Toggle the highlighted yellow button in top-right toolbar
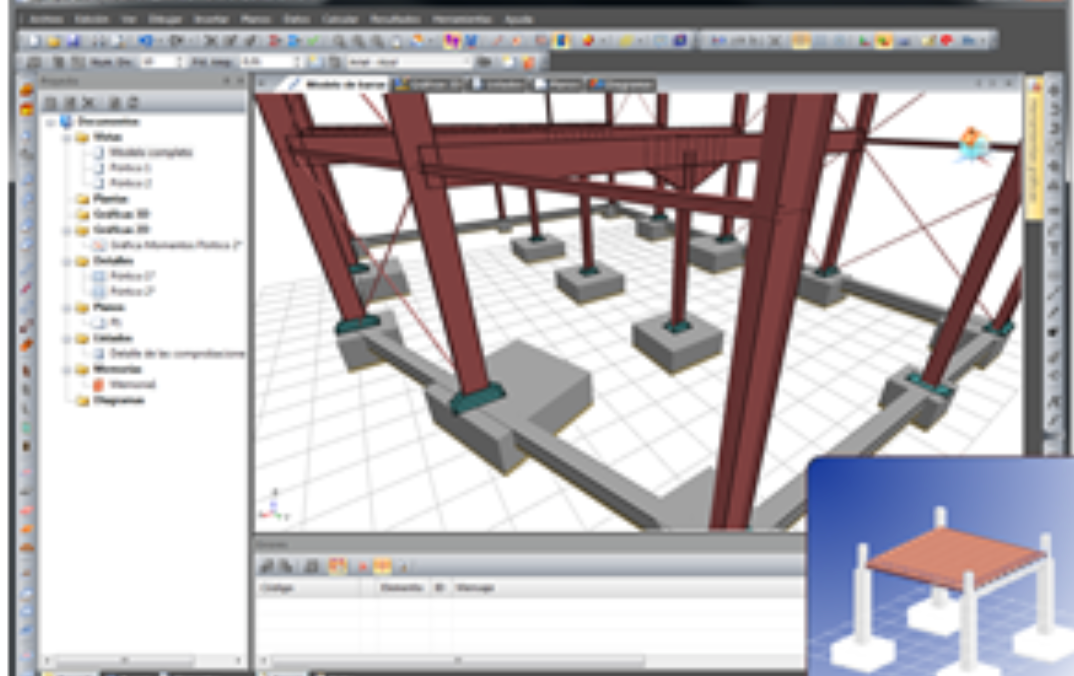Image resolution: width=1074 pixels, height=676 pixels. (801, 41)
